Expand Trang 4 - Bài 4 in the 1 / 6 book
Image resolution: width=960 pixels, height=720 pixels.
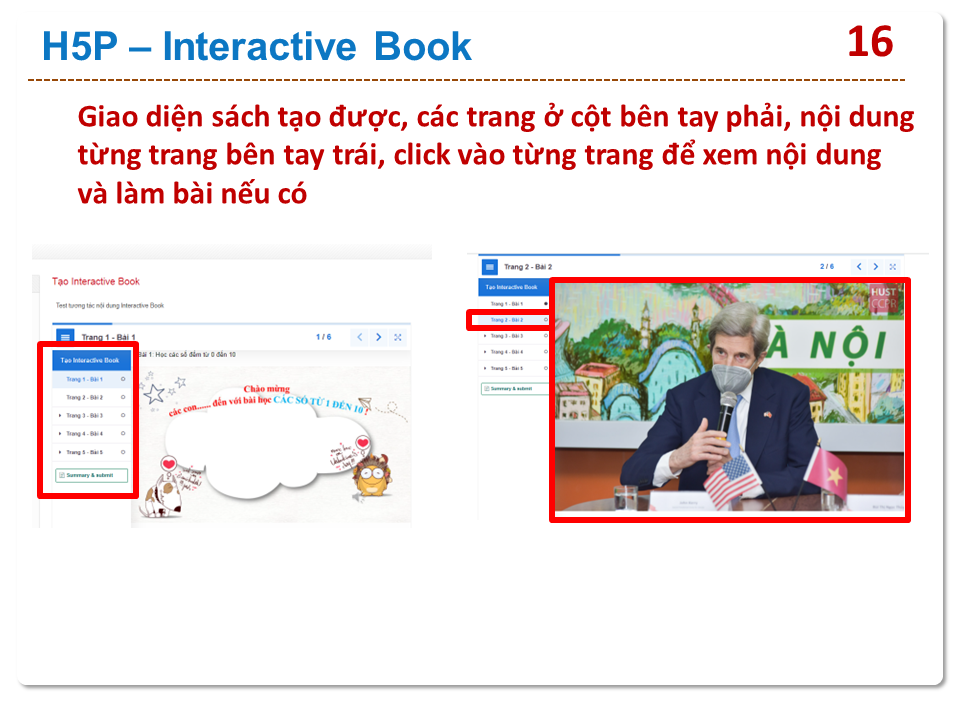point(60,433)
